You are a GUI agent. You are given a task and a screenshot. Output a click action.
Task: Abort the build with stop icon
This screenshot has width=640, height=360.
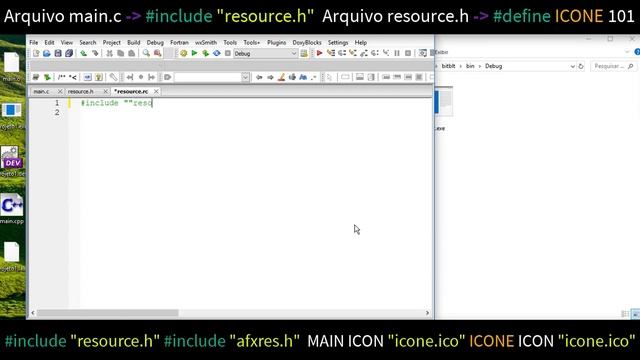tap(228, 53)
